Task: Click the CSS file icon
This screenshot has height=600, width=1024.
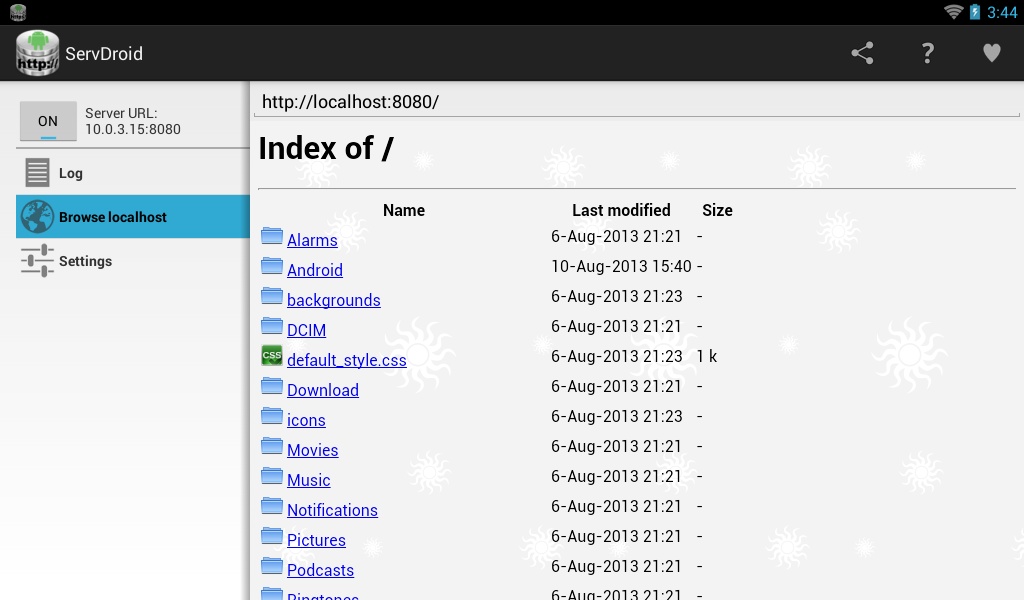Action: pos(272,356)
